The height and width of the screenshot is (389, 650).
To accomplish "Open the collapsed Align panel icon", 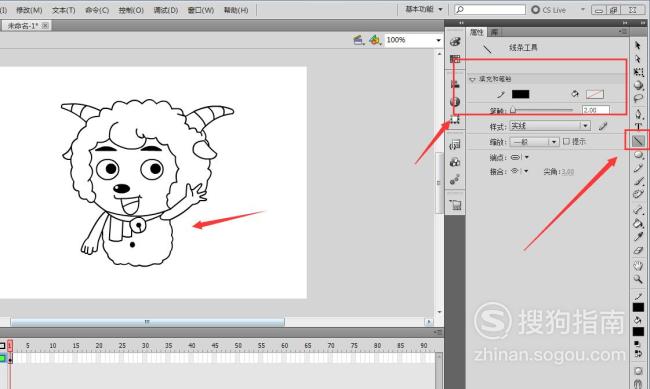I will 455,84.
